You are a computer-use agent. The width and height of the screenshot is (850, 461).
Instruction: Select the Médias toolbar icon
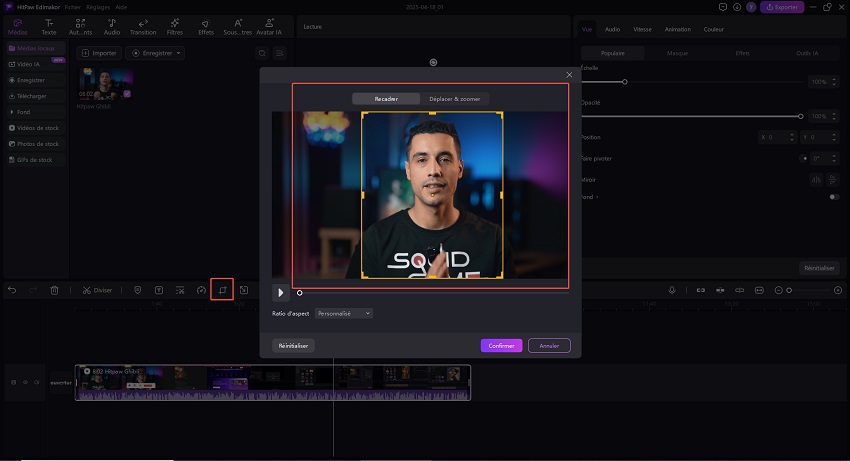pyautogui.click(x=17, y=27)
